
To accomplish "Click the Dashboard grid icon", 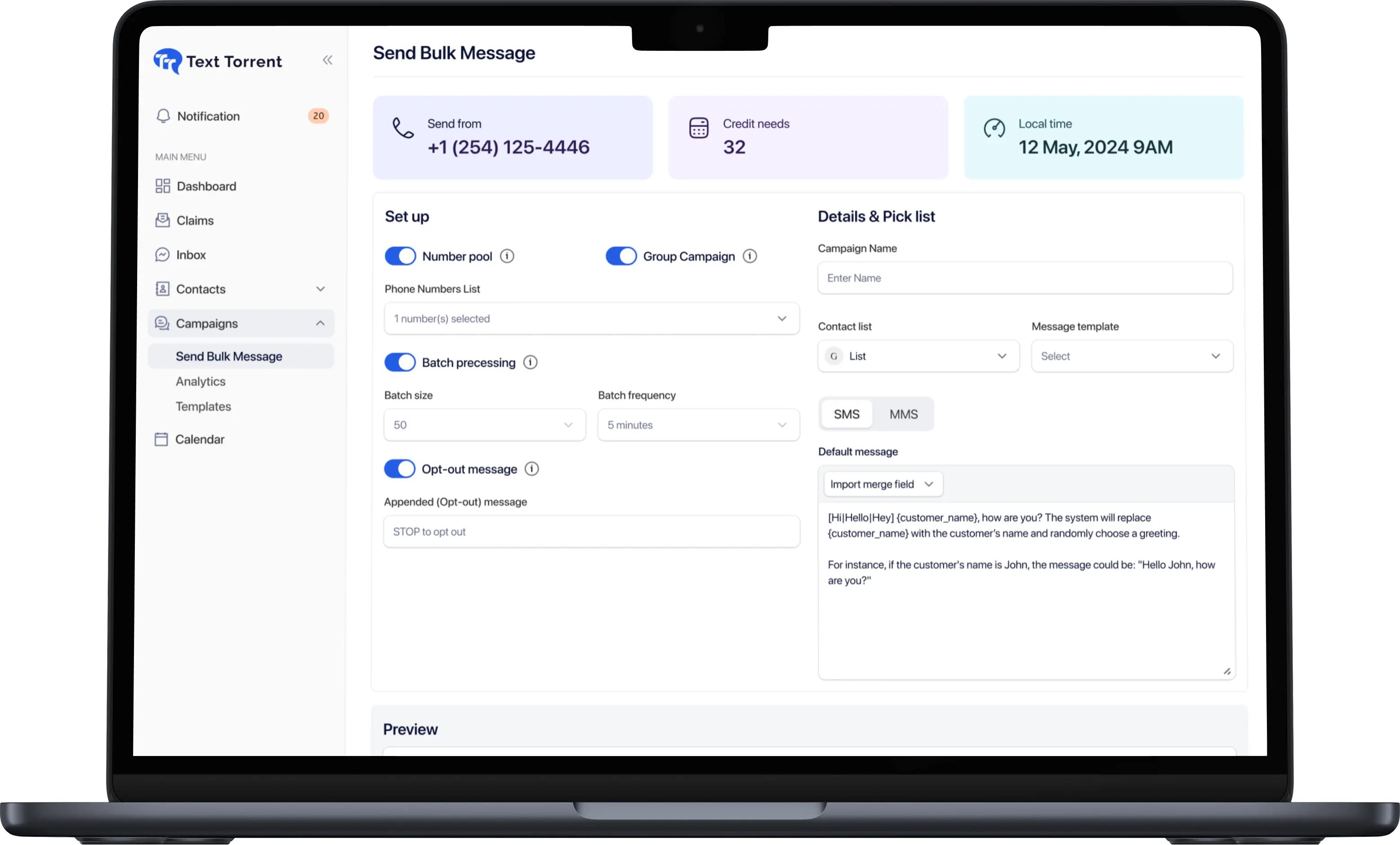I will (x=162, y=186).
